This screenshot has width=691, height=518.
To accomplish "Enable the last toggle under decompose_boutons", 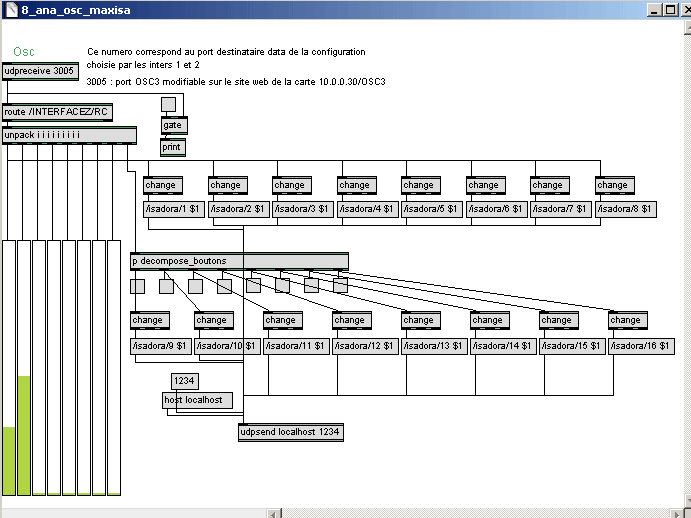I will 340,286.
